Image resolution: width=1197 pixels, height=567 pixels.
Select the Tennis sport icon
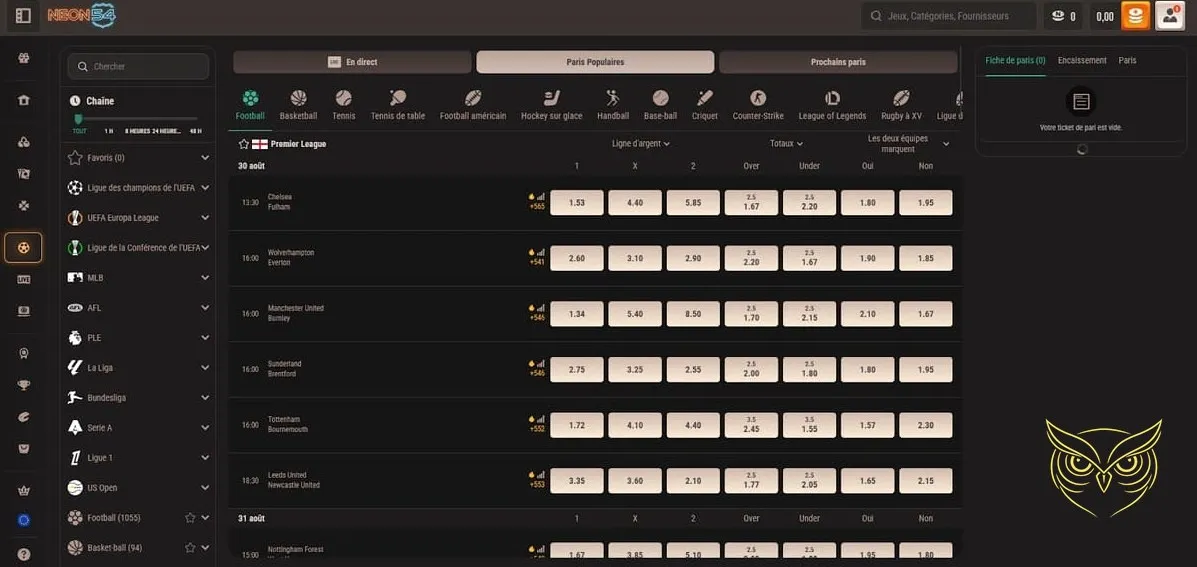pyautogui.click(x=343, y=98)
